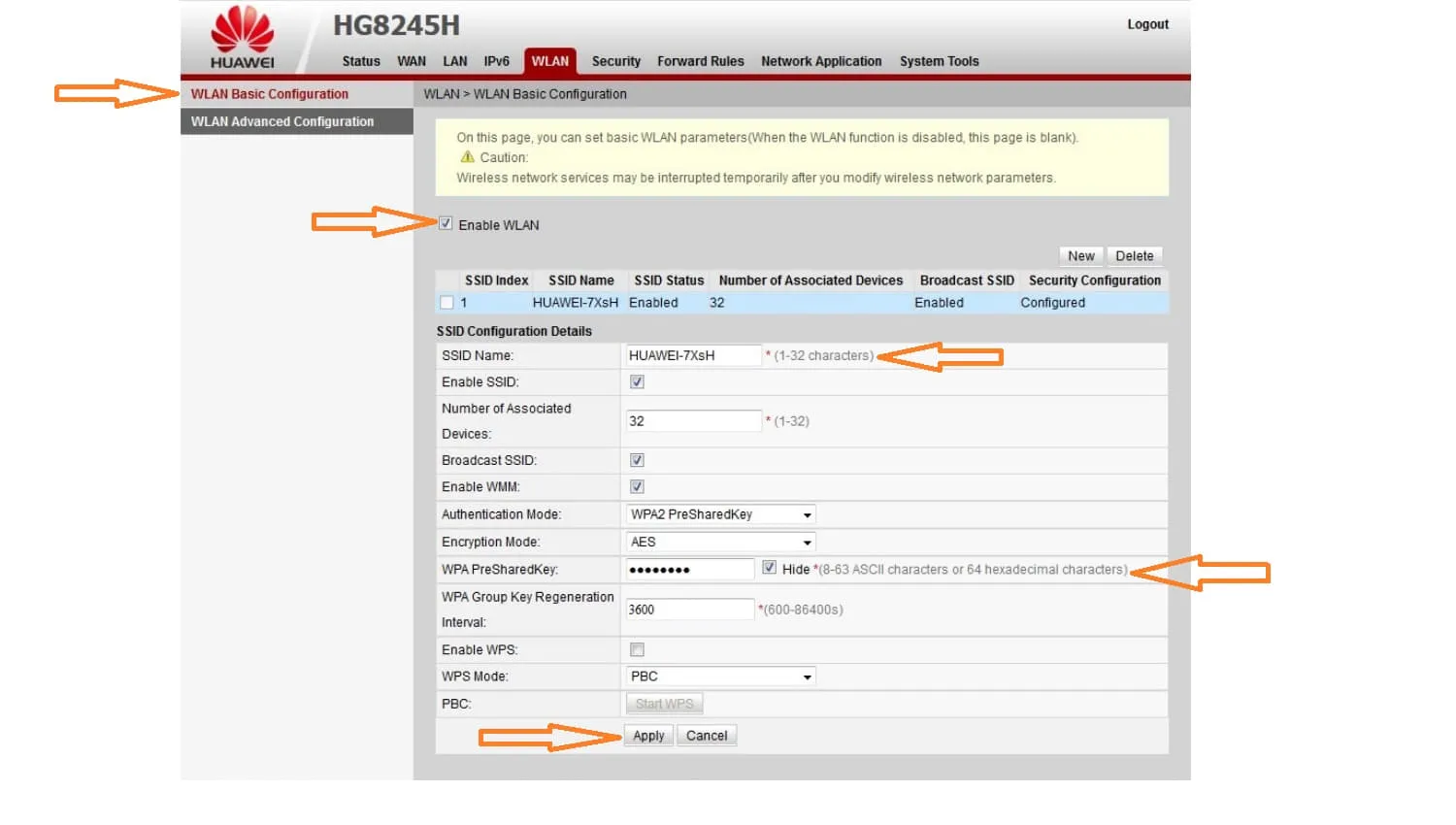
Task: Toggle the Broadcast SSID checkbox
Action: coord(637,460)
